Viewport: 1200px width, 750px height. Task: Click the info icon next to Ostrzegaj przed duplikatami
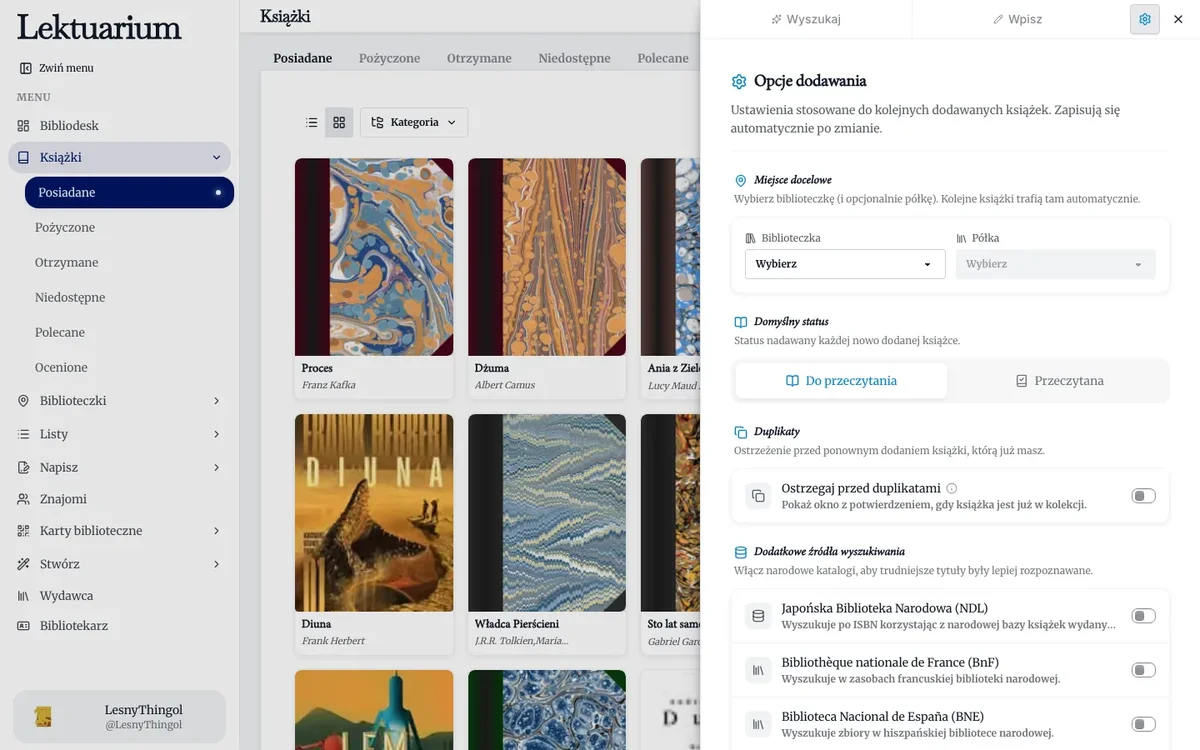[952, 488]
